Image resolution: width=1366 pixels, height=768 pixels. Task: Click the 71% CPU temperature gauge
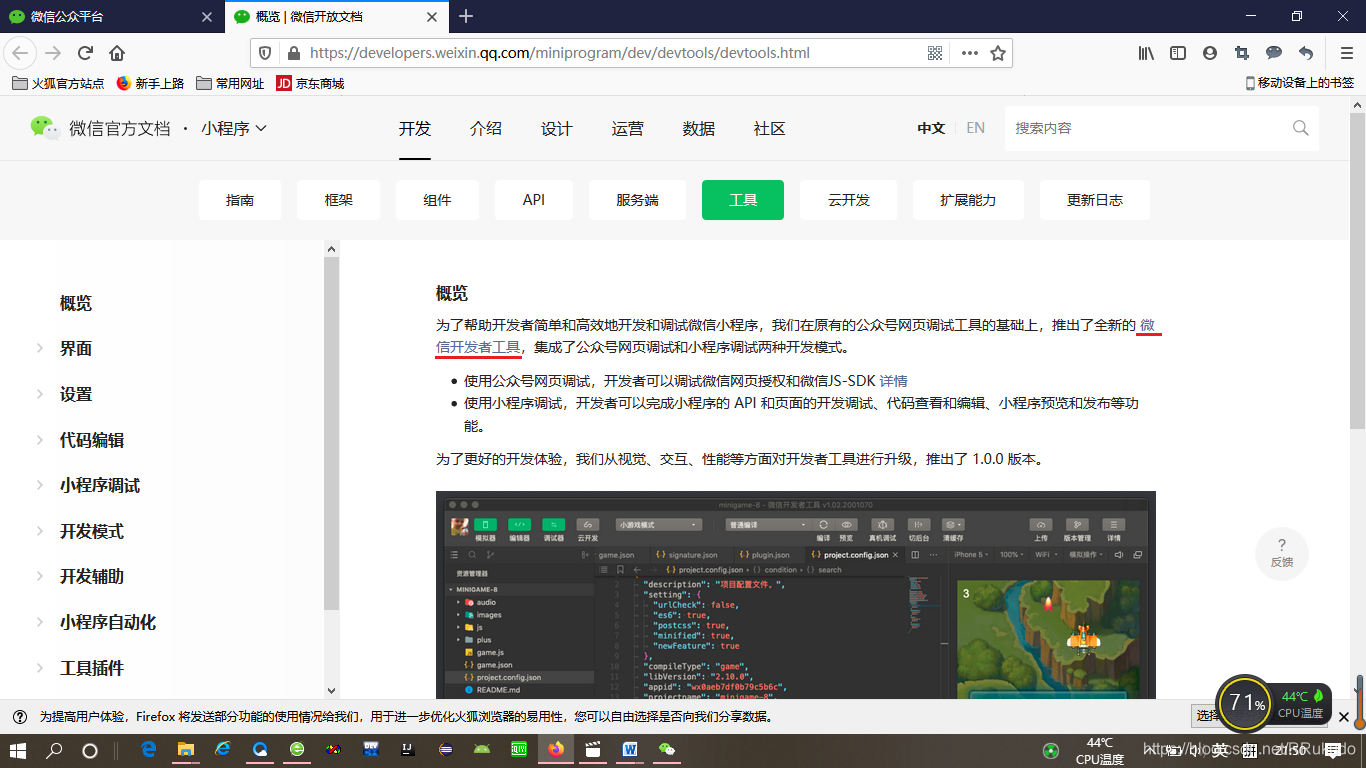pyautogui.click(x=1243, y=704)
